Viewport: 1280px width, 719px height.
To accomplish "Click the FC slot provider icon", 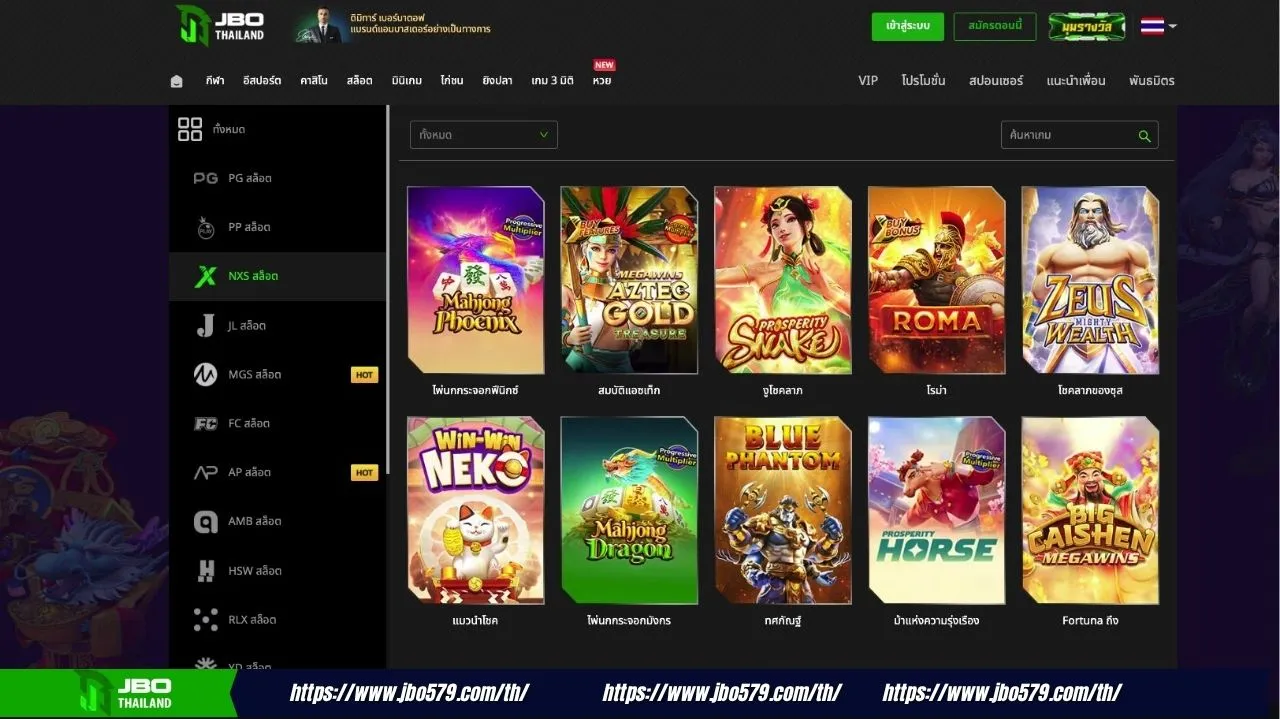I will click(x=205, y=423).
